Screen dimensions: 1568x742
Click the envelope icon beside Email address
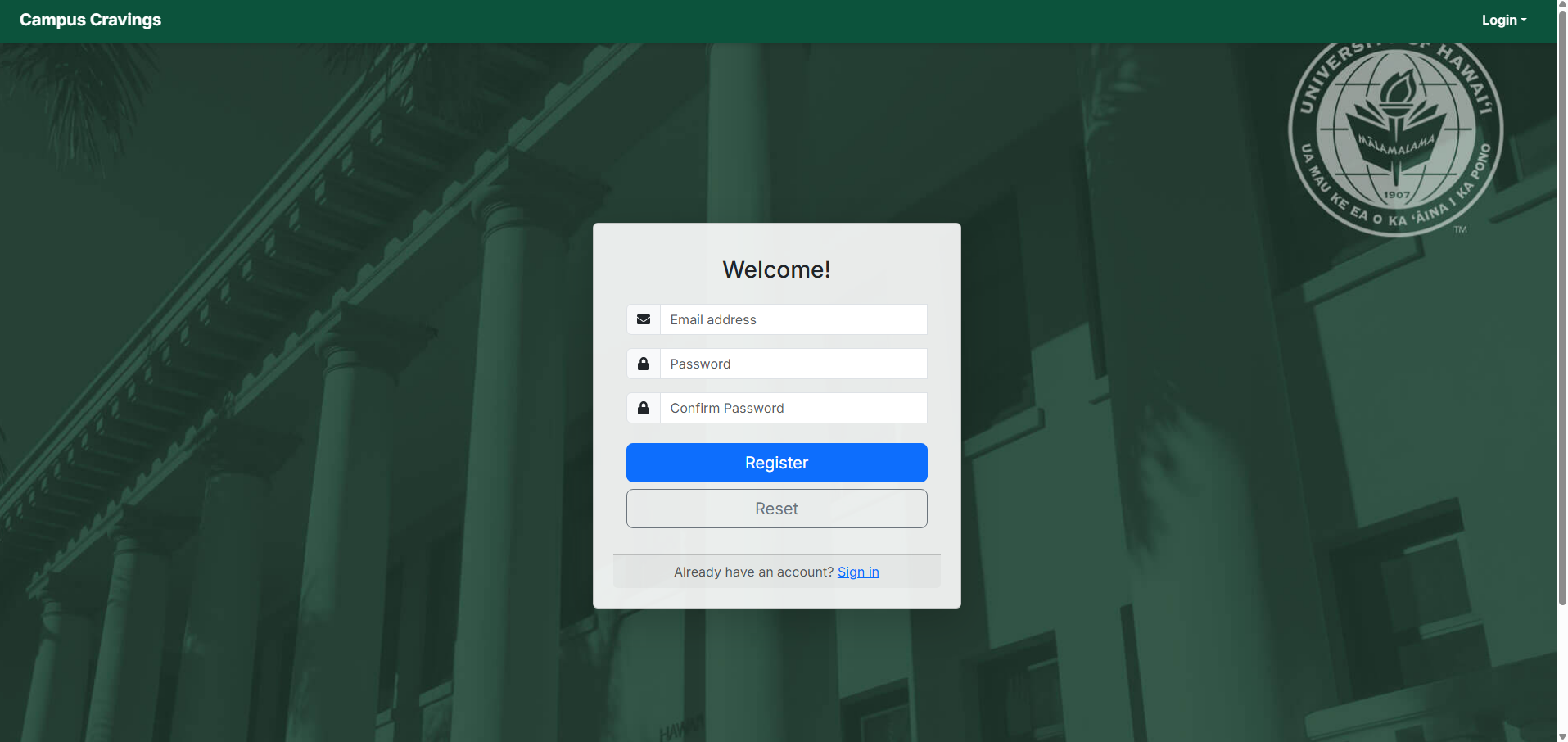pos(644,319)
